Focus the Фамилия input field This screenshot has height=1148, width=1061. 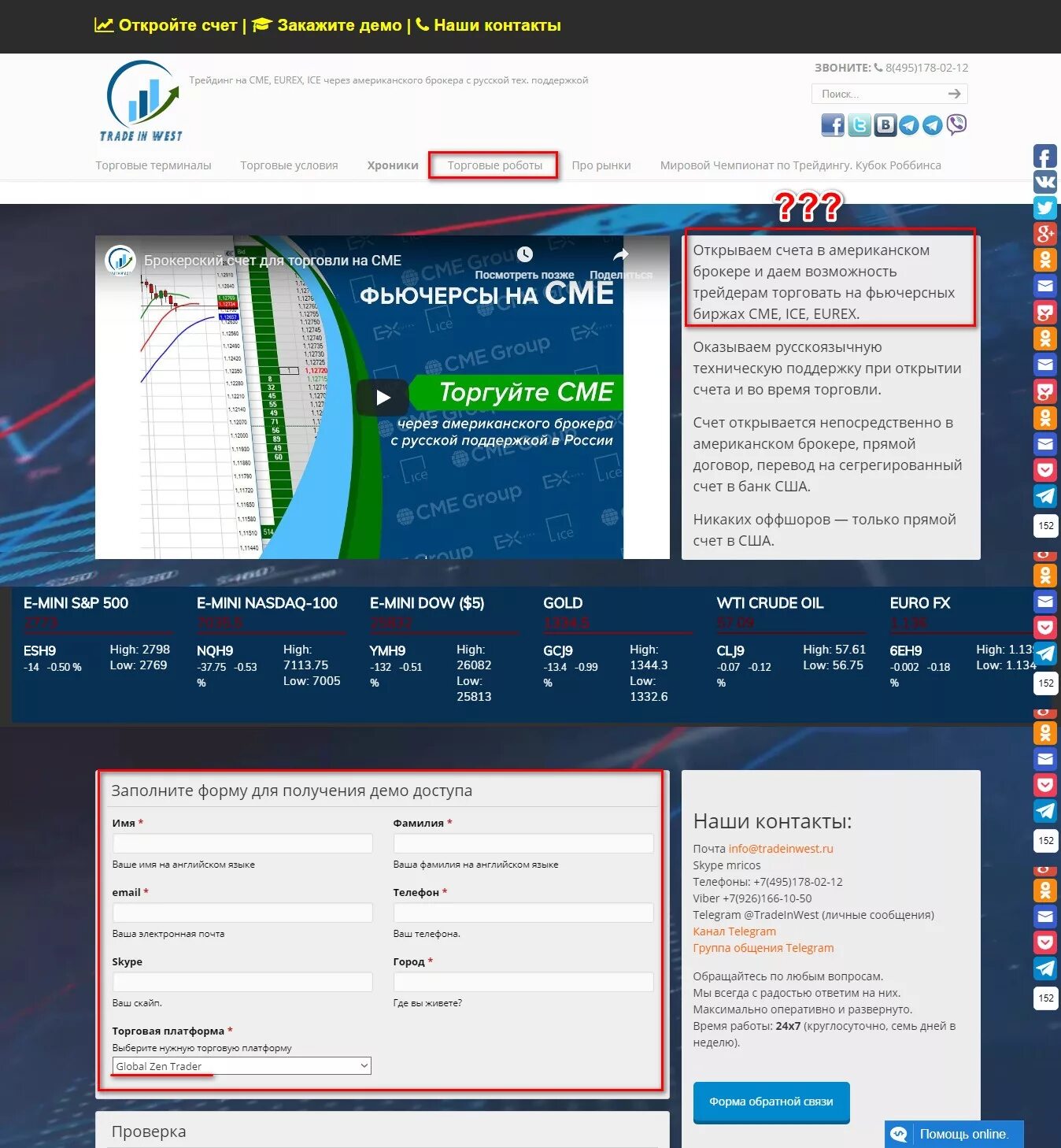[523, 843]
